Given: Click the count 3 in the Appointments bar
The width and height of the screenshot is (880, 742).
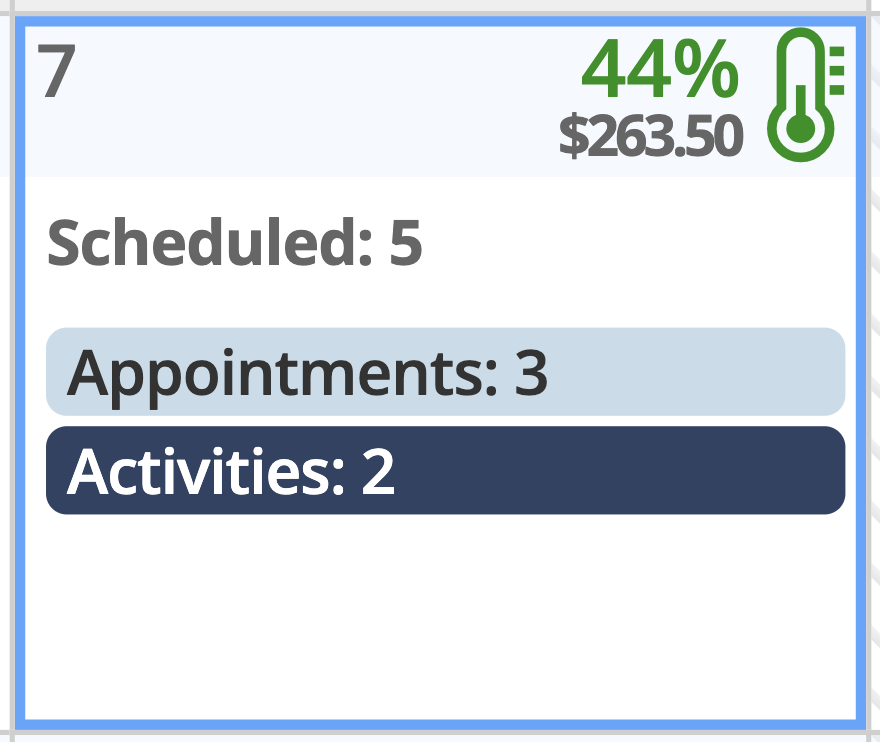Looking at the screenshot, I should (x=531, y=372).
